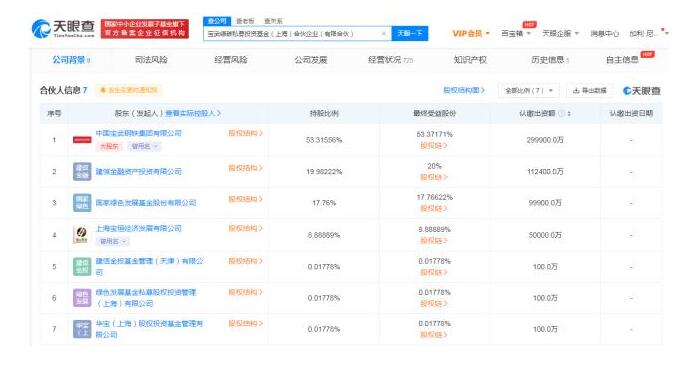
Task: Open 股权结构 for 华宝(上海)股权投资基金管理有限公司
Action: 245,323
